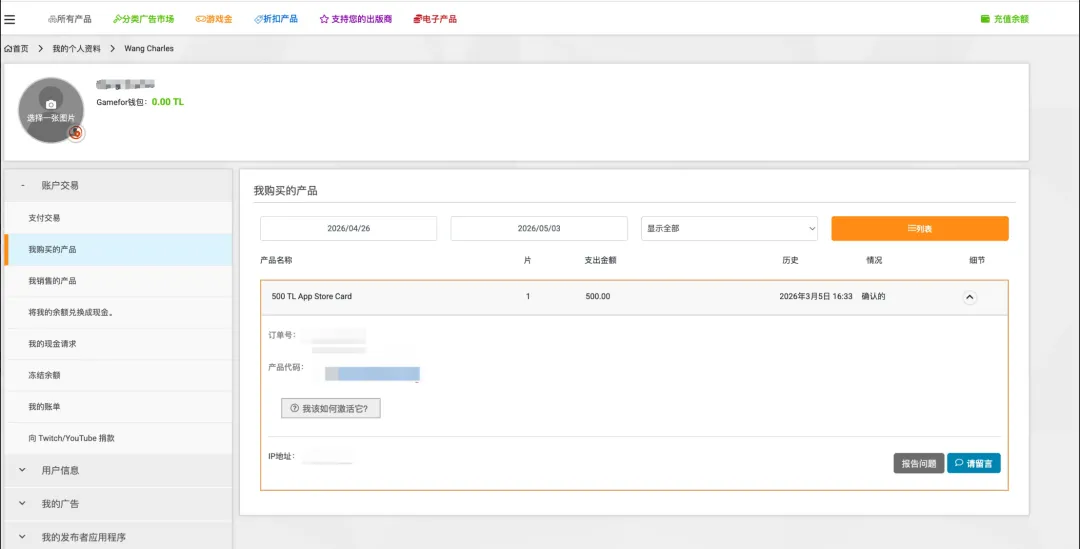Click 500 TL App Store Card row

pyautogui.click(x=634, y=297)
